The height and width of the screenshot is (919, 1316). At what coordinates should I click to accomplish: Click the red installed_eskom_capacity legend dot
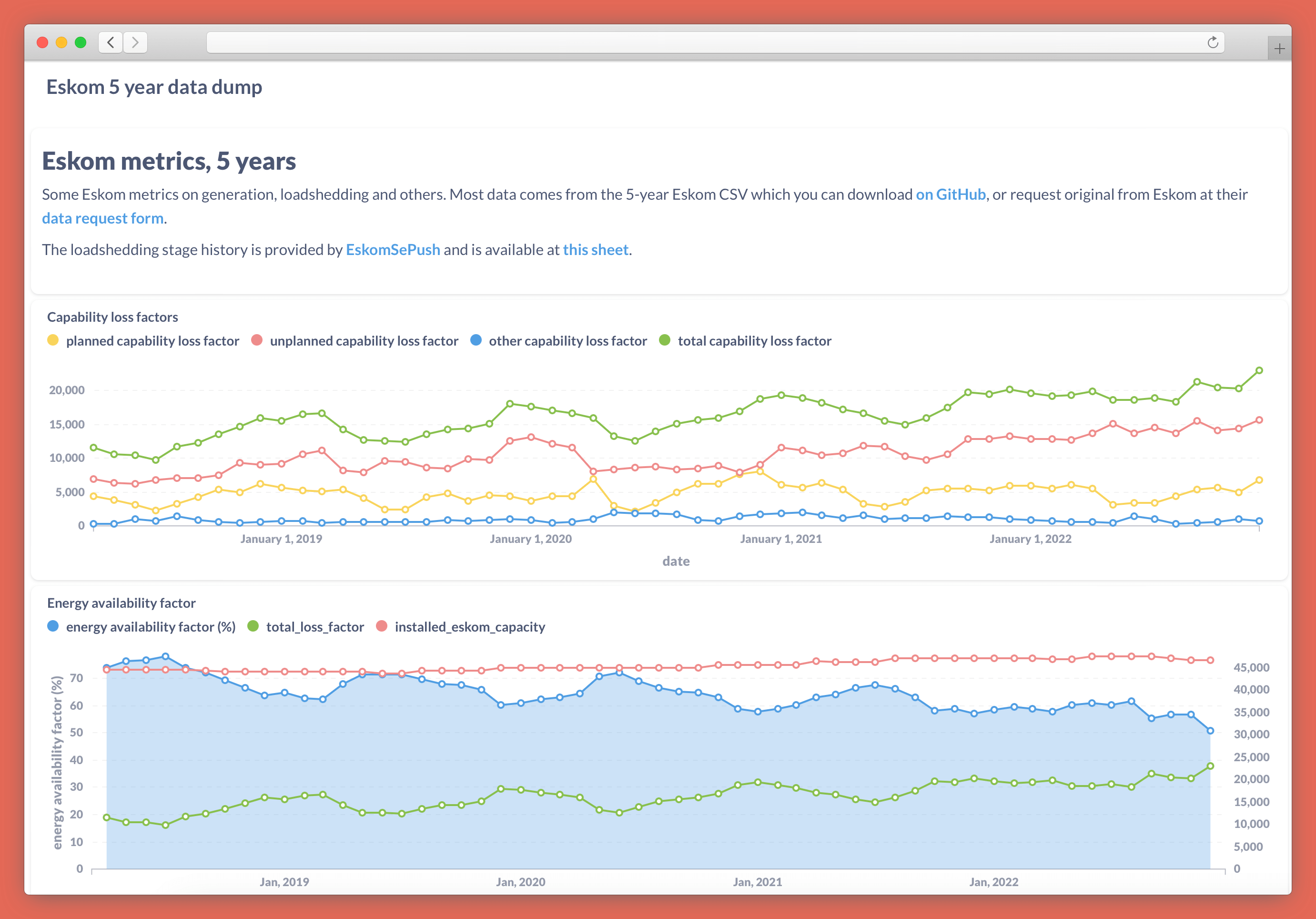[x=381, y=627]
